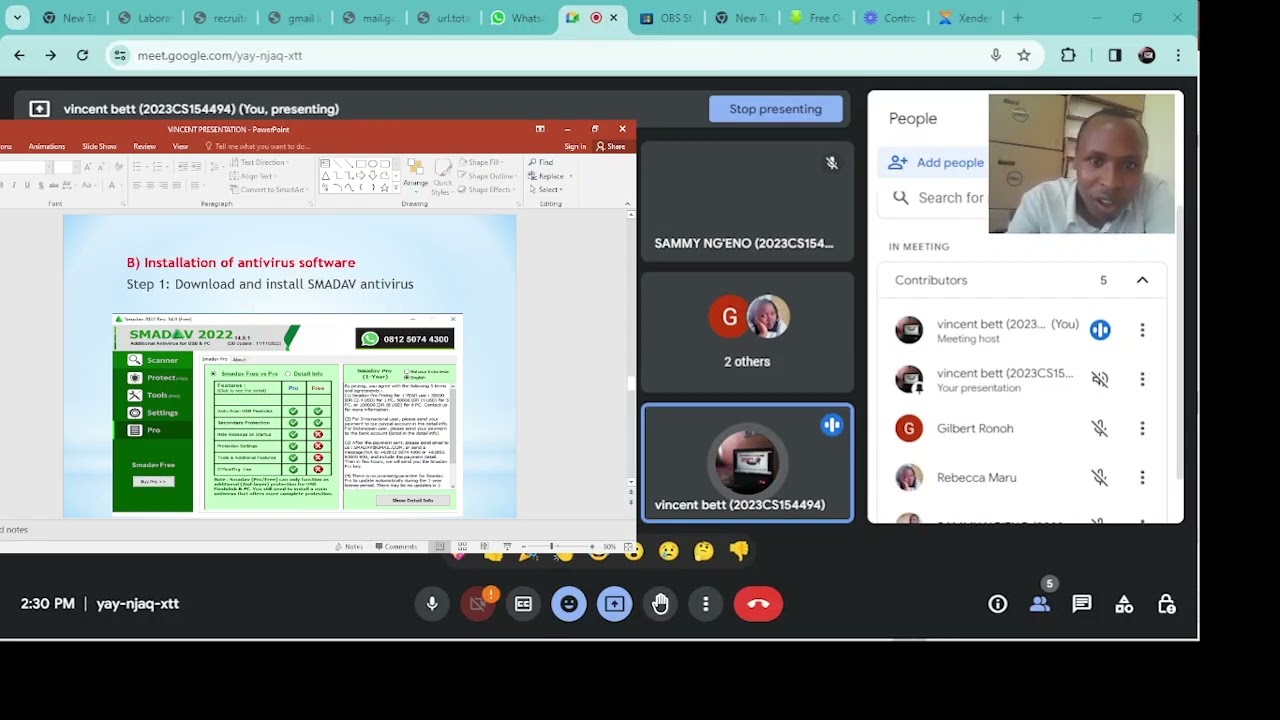Mute Gilbert Ronoh's microphone icon
Screen dimensions: 1280x720
[1100, 429]
